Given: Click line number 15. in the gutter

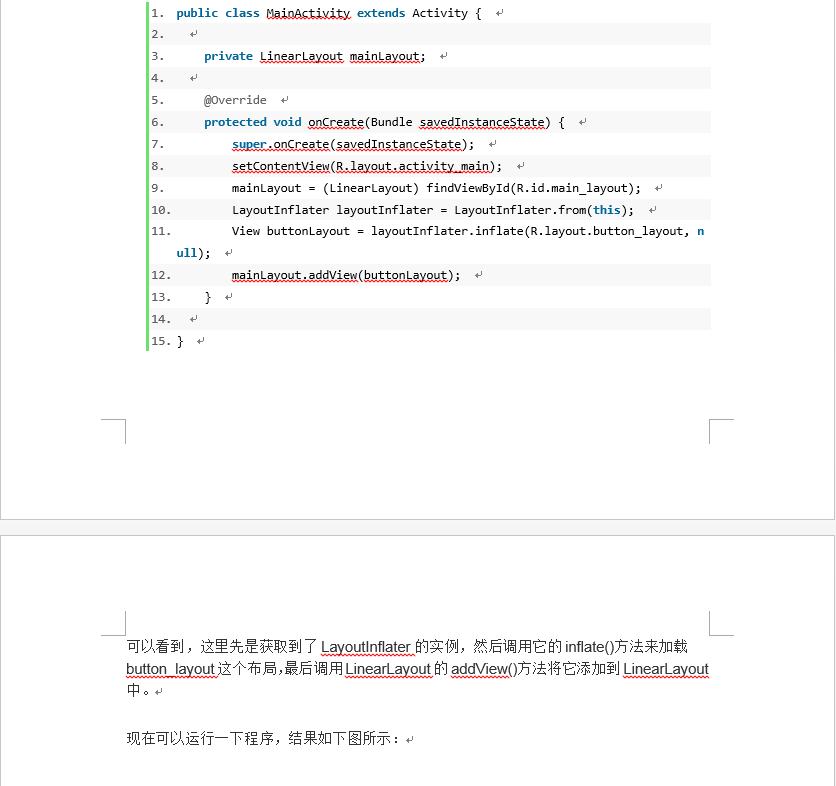Looking at the screenshot, I should (x=161, y=341).
